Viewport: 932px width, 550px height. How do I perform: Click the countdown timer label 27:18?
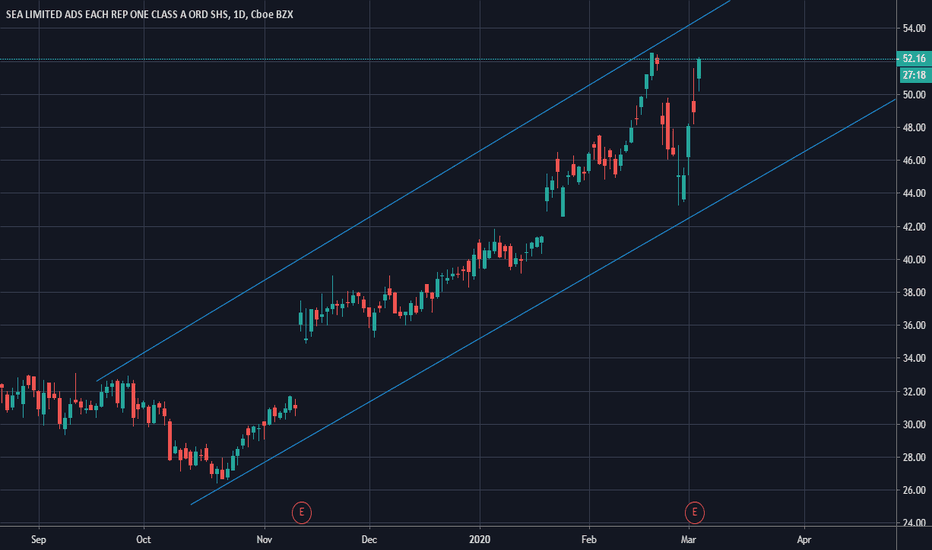[x=914, y=75]
